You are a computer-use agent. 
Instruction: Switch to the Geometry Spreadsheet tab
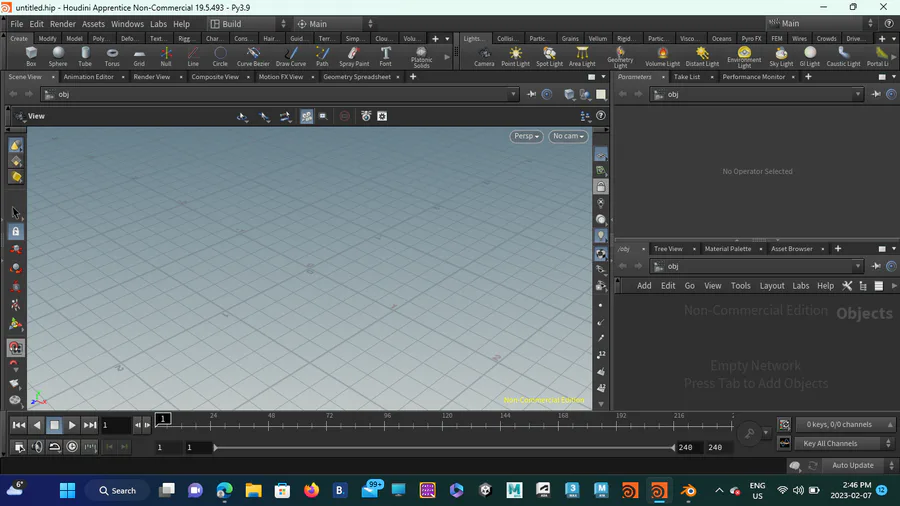[357, 77]
